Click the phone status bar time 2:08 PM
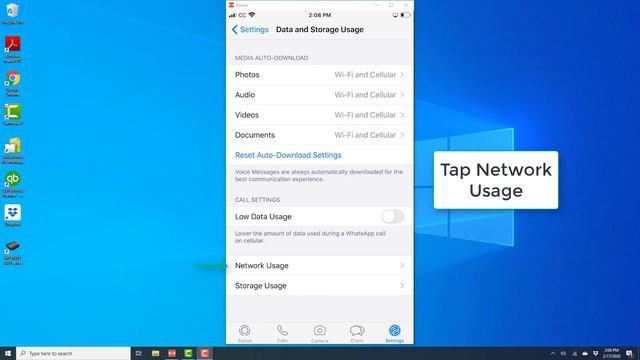 coord(320,15)
